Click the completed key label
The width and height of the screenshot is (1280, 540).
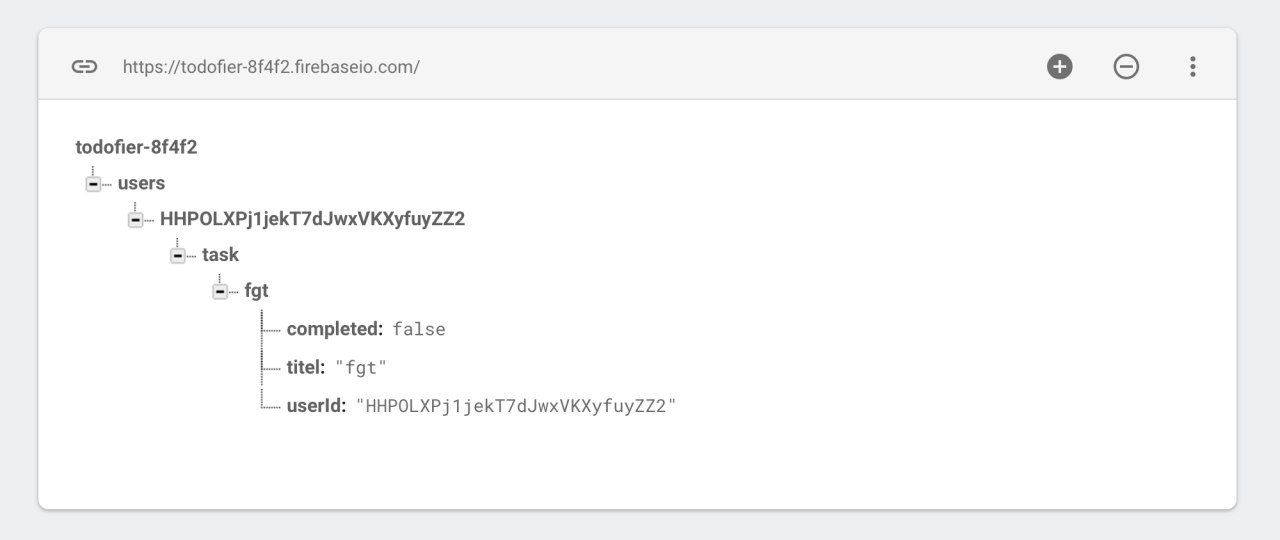(335, 329)
